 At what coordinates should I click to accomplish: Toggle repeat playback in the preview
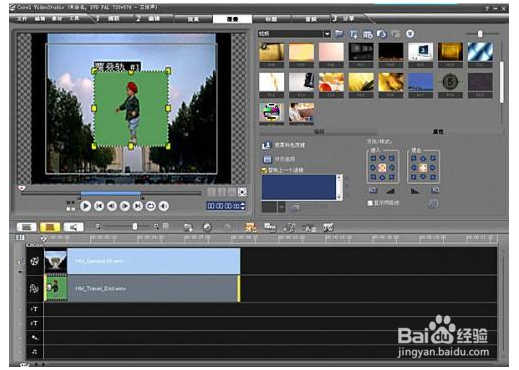click(x=151, y=206)
